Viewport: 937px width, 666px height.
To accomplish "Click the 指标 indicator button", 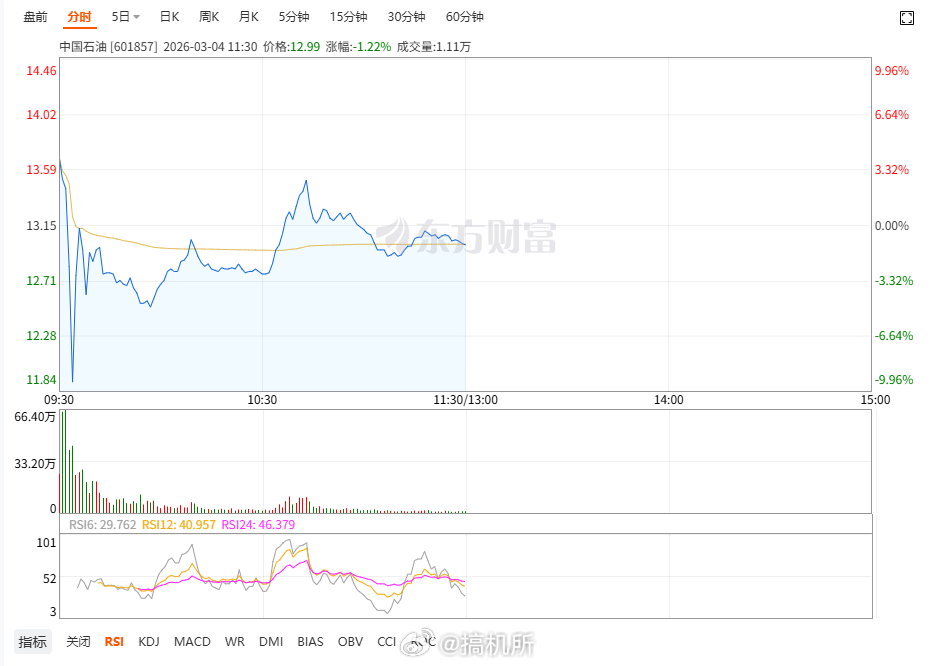I will tap(32, 642).
